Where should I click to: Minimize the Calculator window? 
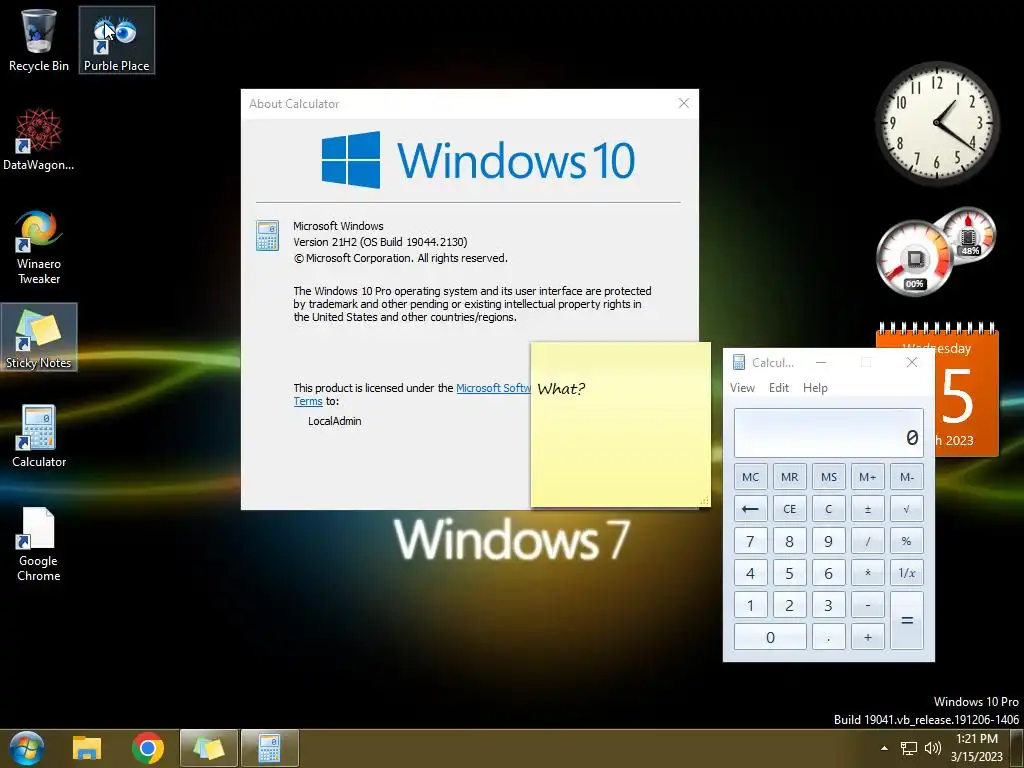point(821,362)
